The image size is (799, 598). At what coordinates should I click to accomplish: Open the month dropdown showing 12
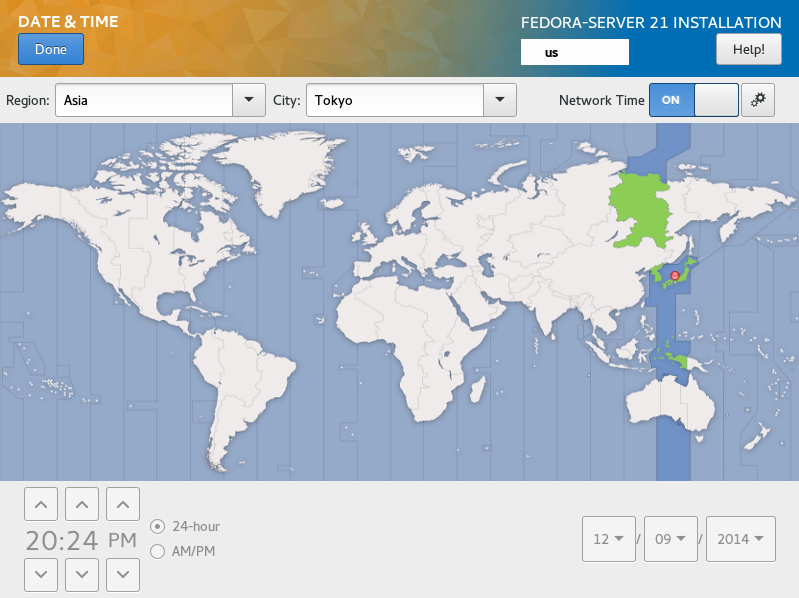click(x=609, y=539)
